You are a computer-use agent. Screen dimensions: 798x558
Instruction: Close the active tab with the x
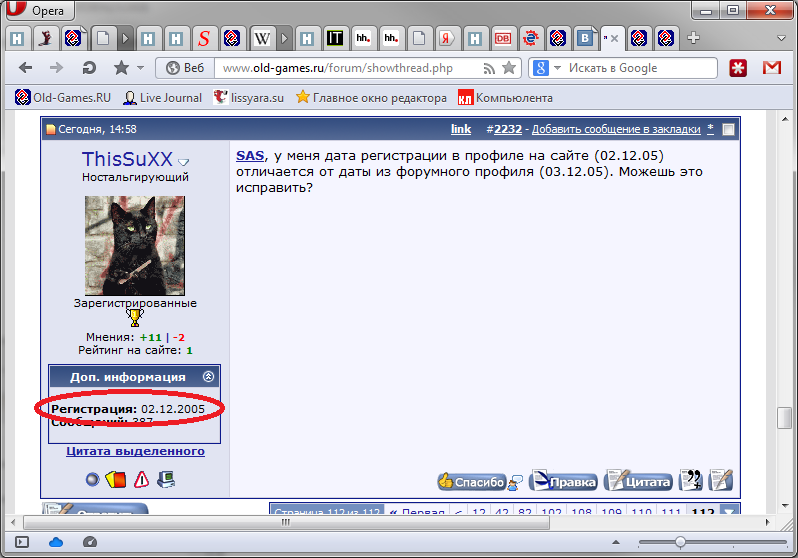[x=614, y=38]
